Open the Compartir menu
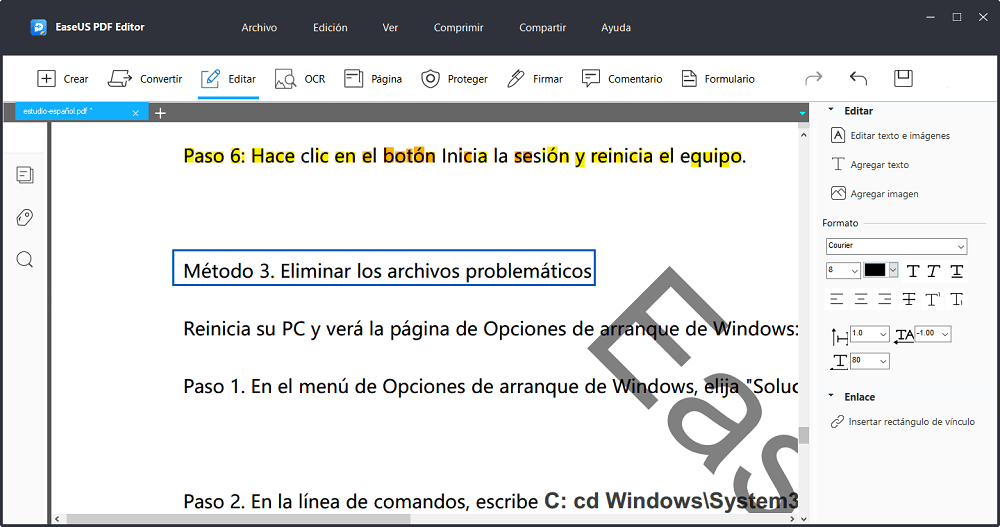Viewport: 1000px width, 527px height. 542,27
